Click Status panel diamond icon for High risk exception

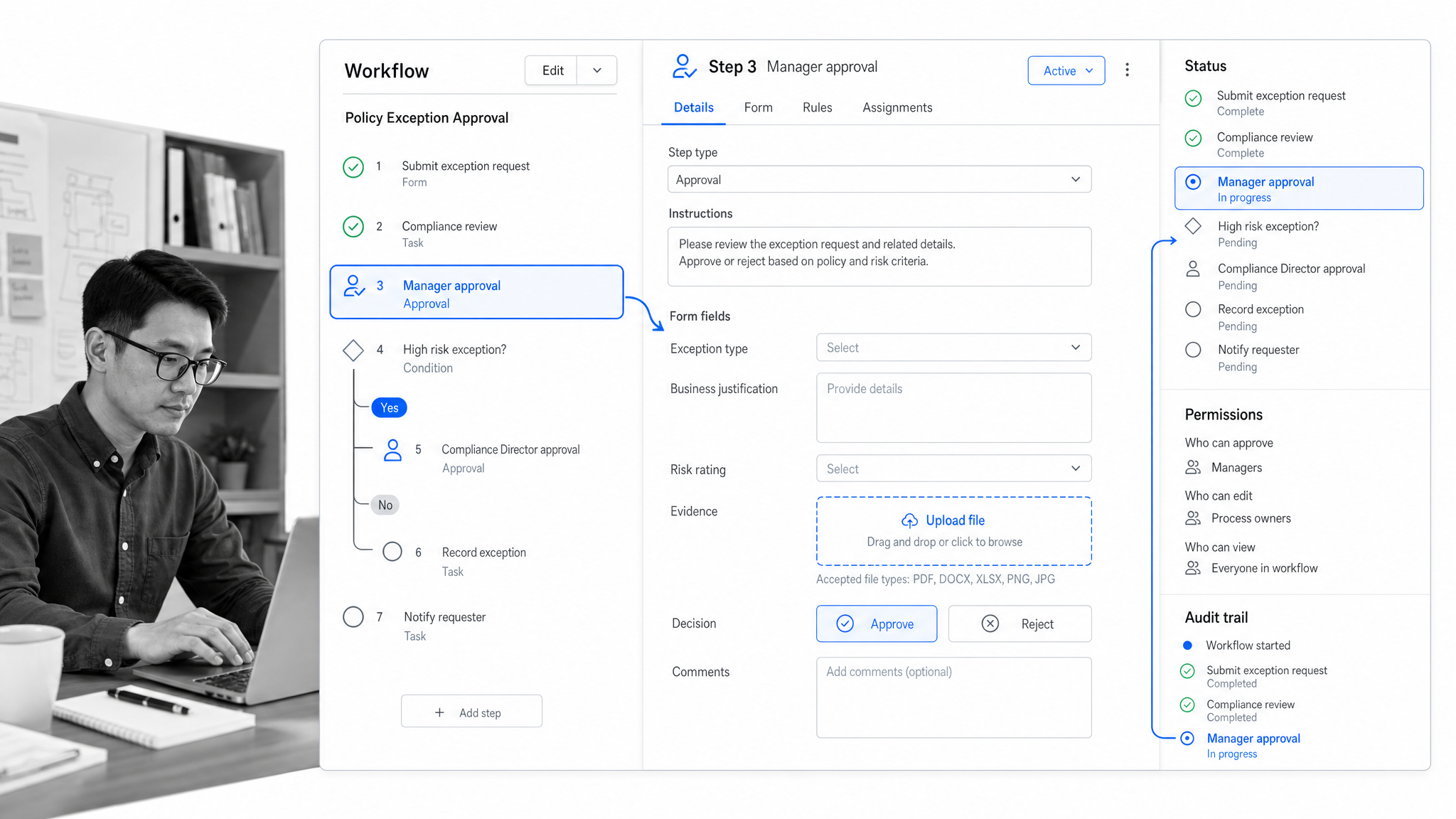[1193, 226]
